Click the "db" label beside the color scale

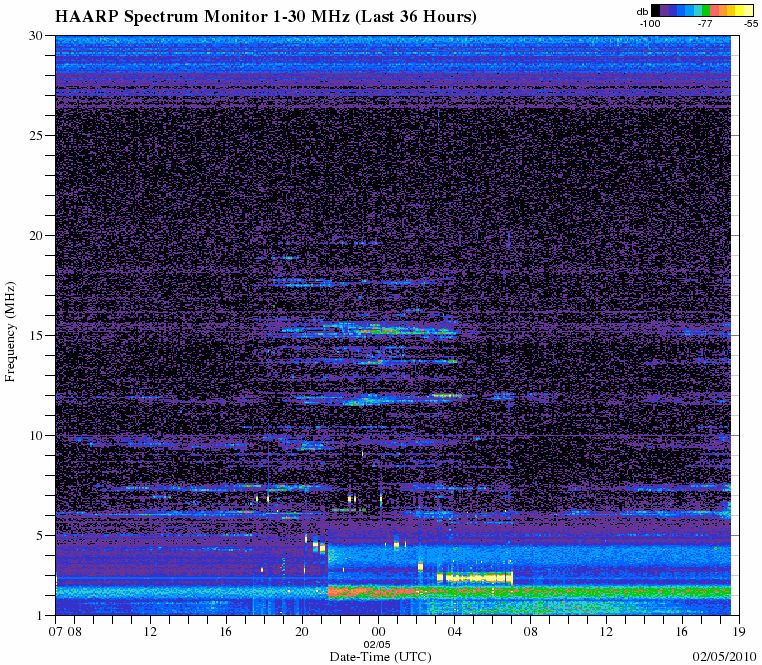[642, 12]
